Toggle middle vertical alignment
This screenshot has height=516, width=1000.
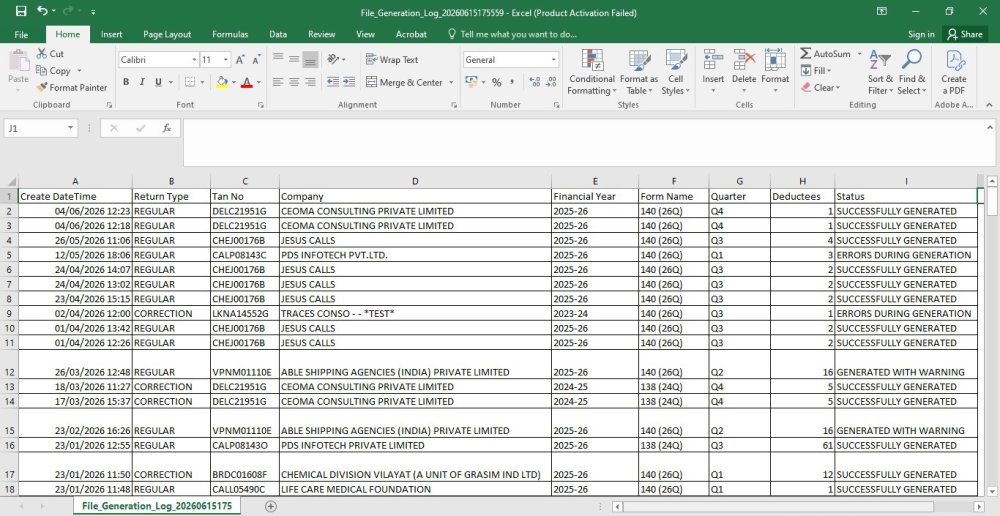[x=294, y=59]
